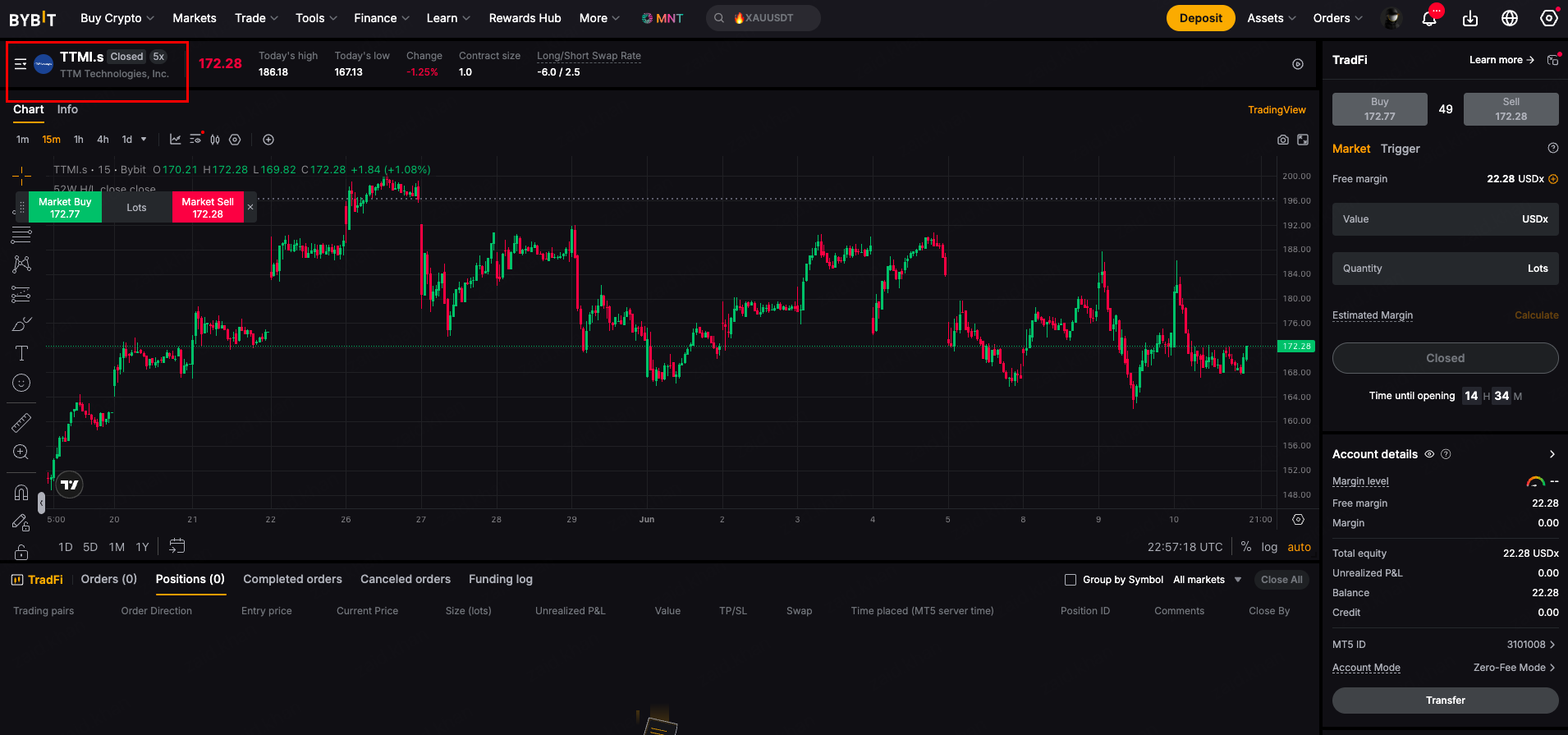Open Canceled orders tab
This screenshot has width=1568, height=735.
(406, 579)
